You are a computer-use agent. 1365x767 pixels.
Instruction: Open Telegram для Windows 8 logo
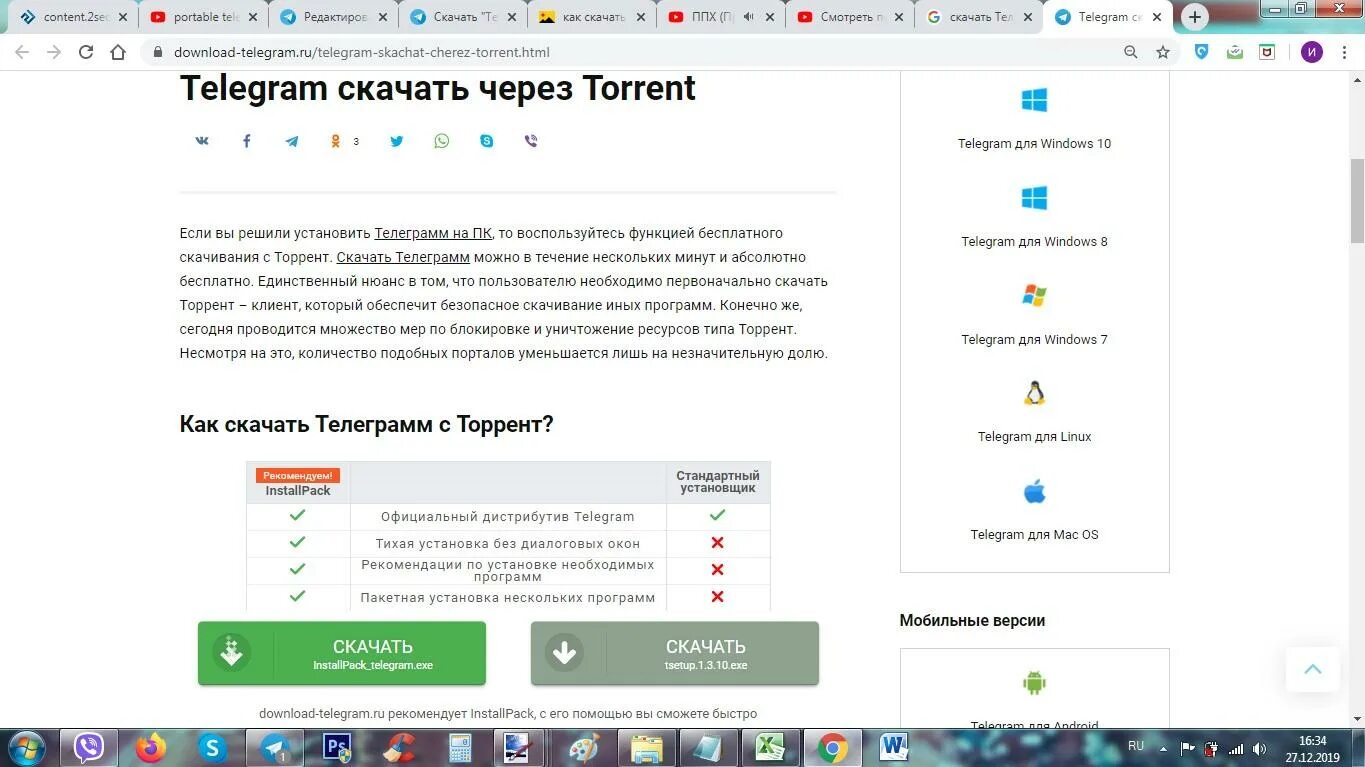pos(1034,198)
